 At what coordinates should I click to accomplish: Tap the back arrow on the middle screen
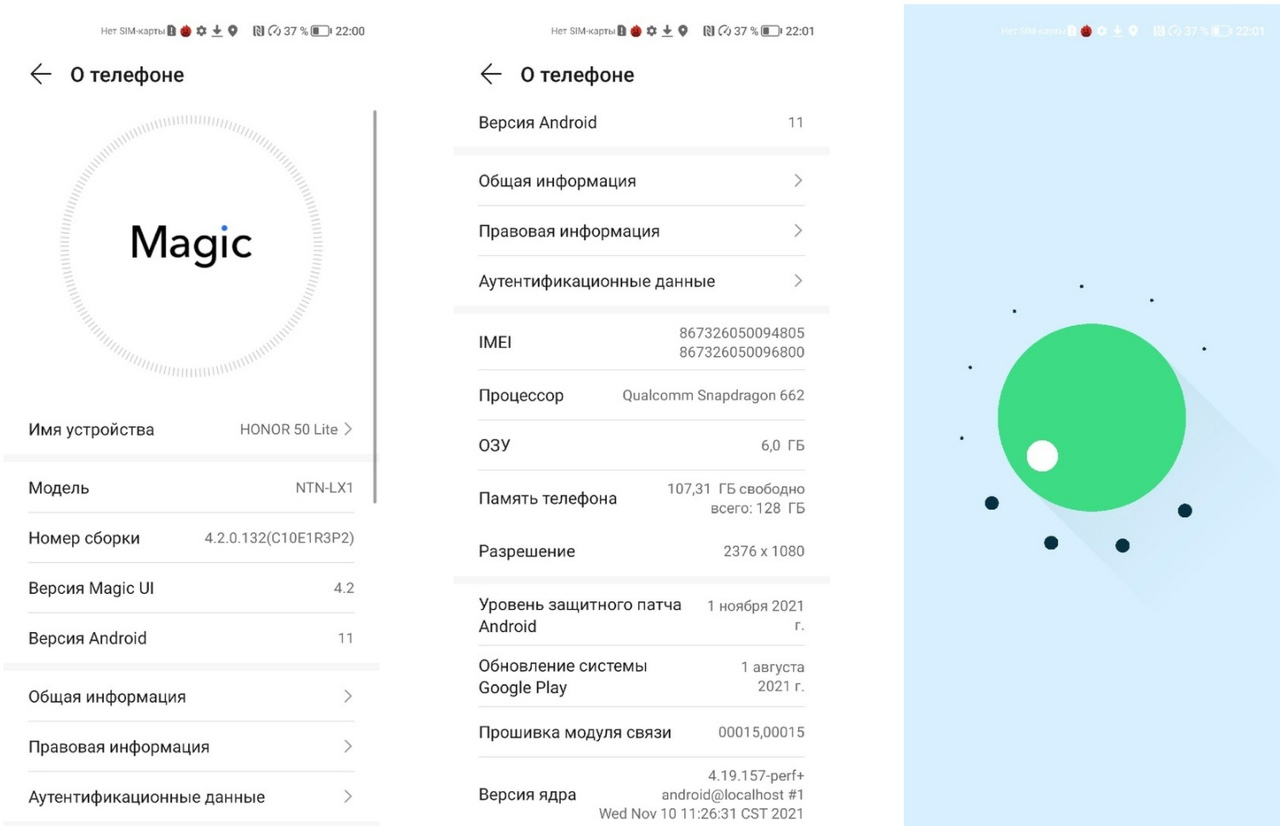[x=490, y=74]
